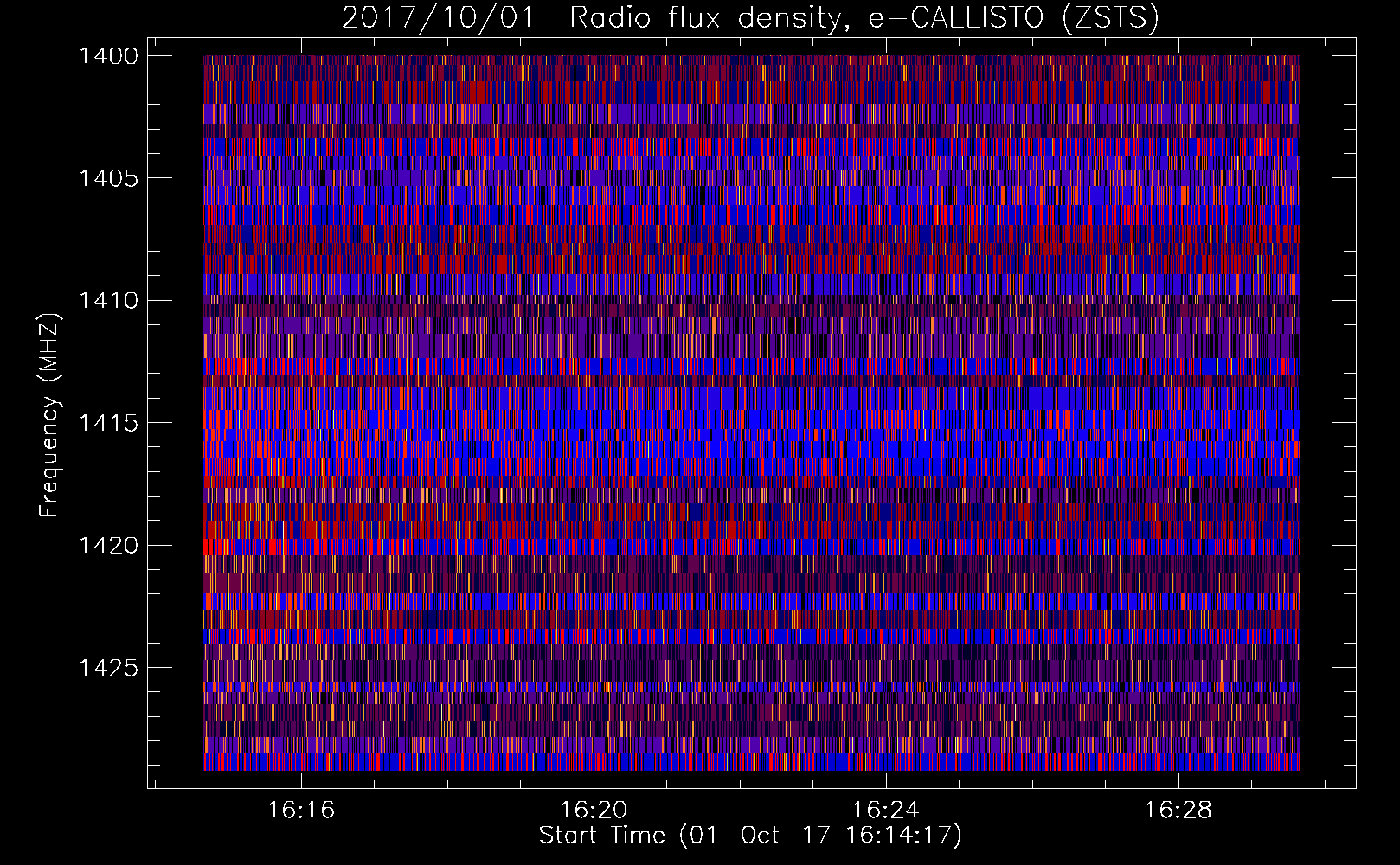Select the 1415 frequency axis label
Viewport: 1400px width, 865px height.
tap(108, 423)
